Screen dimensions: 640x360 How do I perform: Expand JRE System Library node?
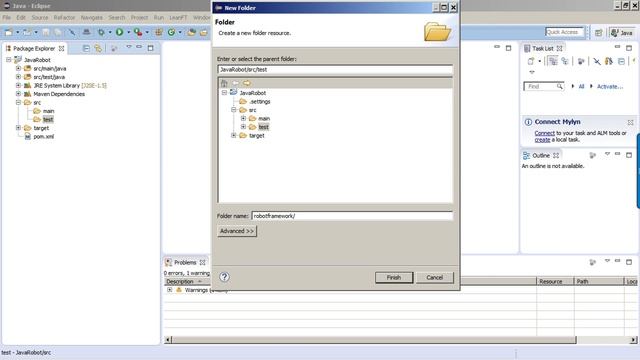(18, 85)
